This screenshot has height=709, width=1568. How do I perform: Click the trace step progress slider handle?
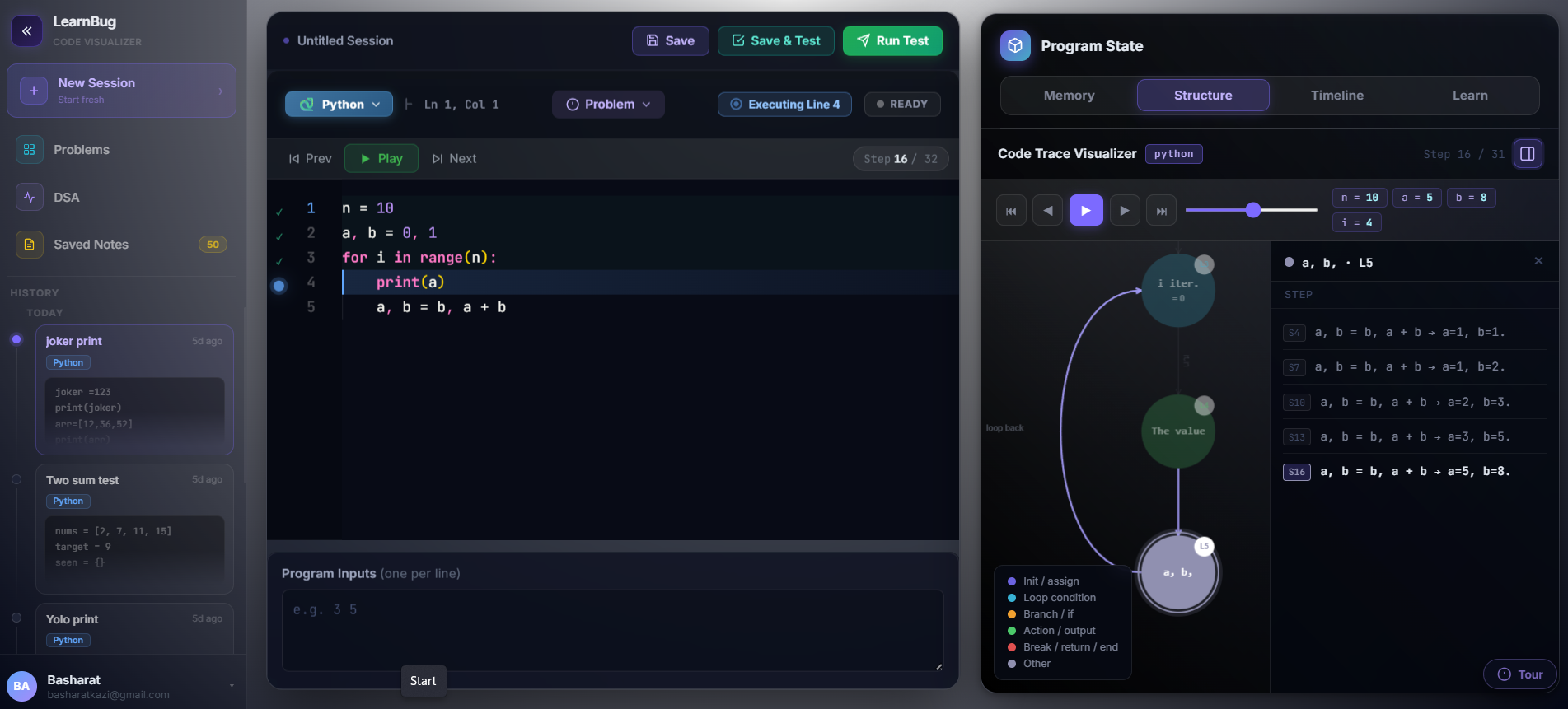tap(1253, 210)
